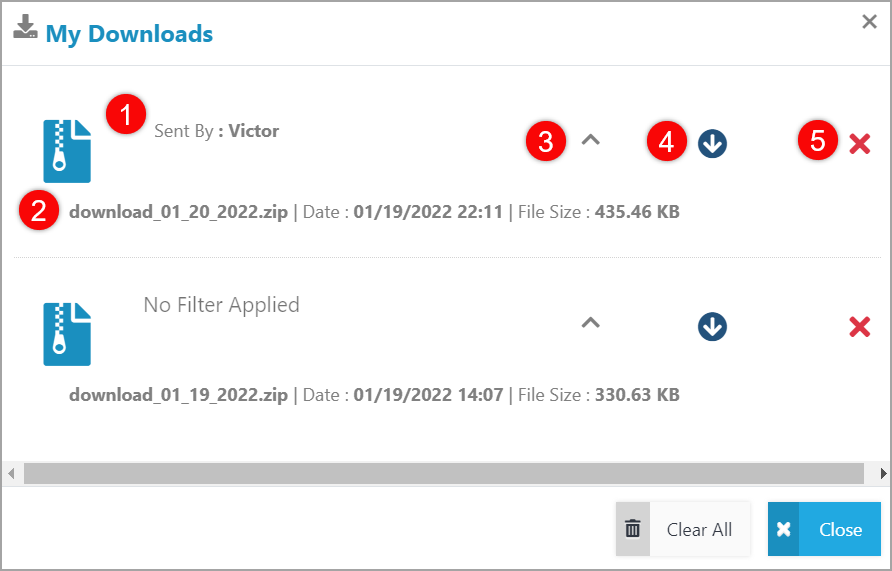This screenshot has width=892, height=571.
Task: Collapse details of the download sent by Victor
Action: click(591, 141)
